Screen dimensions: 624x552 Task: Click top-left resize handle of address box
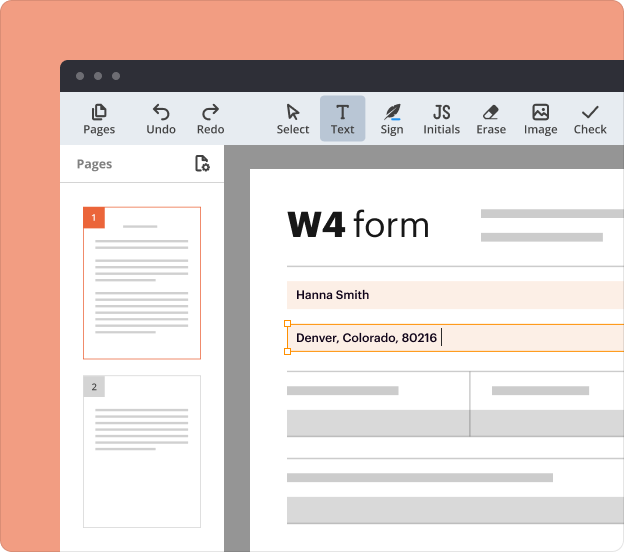(287, 324)
